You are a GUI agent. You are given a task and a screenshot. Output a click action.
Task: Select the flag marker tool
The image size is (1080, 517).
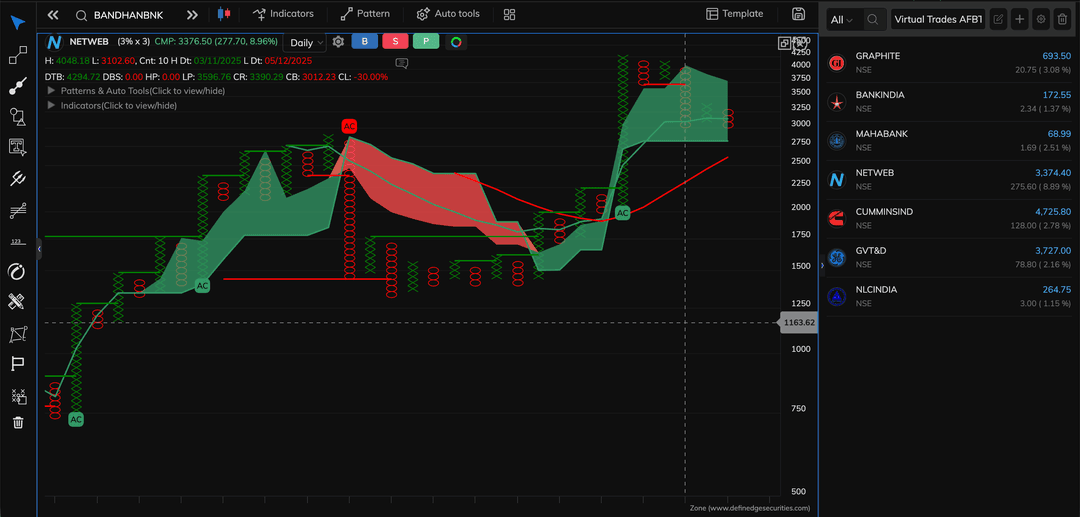pos(17,364)
